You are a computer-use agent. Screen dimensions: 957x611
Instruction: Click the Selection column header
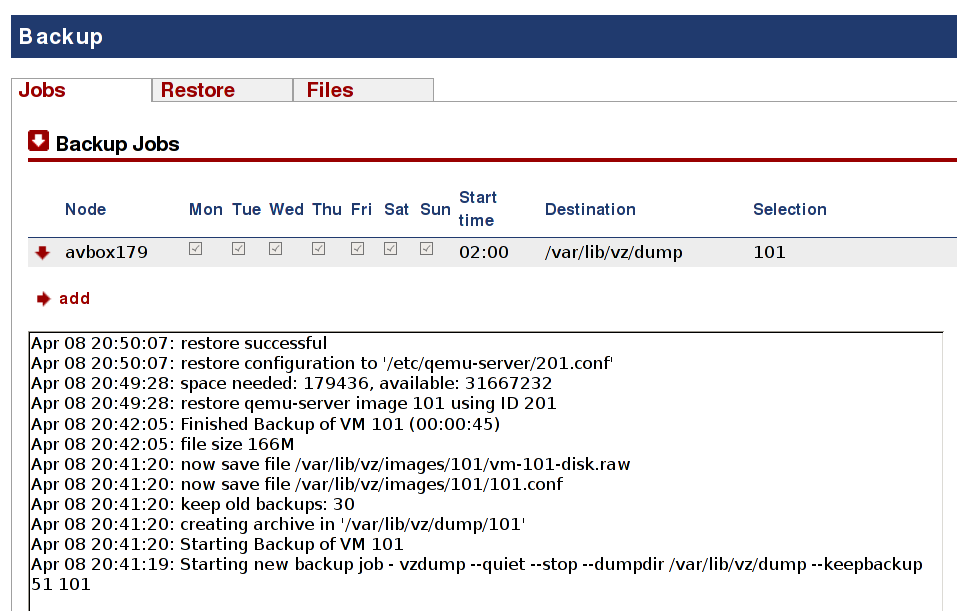(x=790, y=209)
